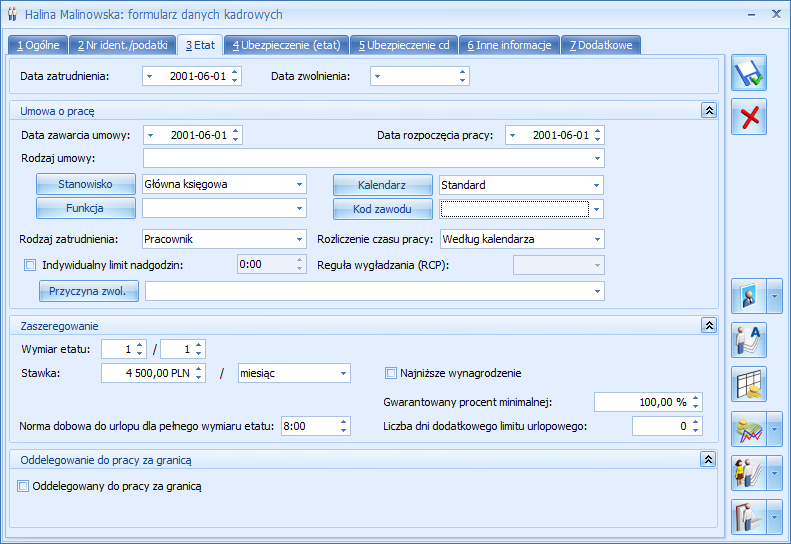The height and width of the screenshot is (544, 791).
Task: Open the Kod zawodu dropdown arrow
Action: [x=597, y=209]
